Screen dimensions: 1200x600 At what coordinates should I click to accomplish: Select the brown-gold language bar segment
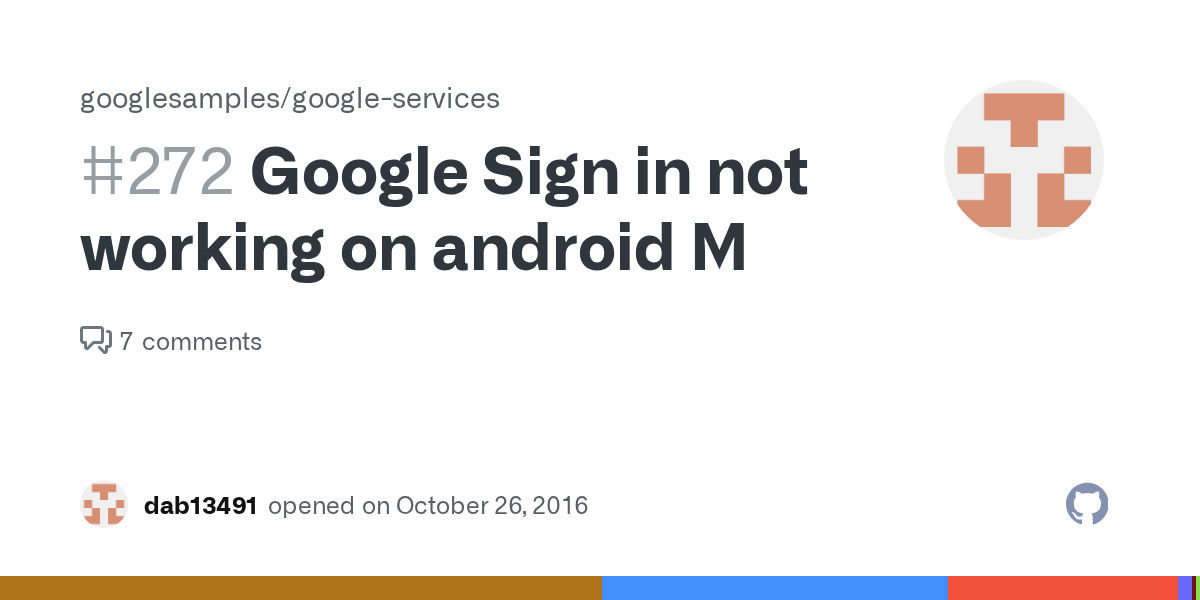coord(300,588)
